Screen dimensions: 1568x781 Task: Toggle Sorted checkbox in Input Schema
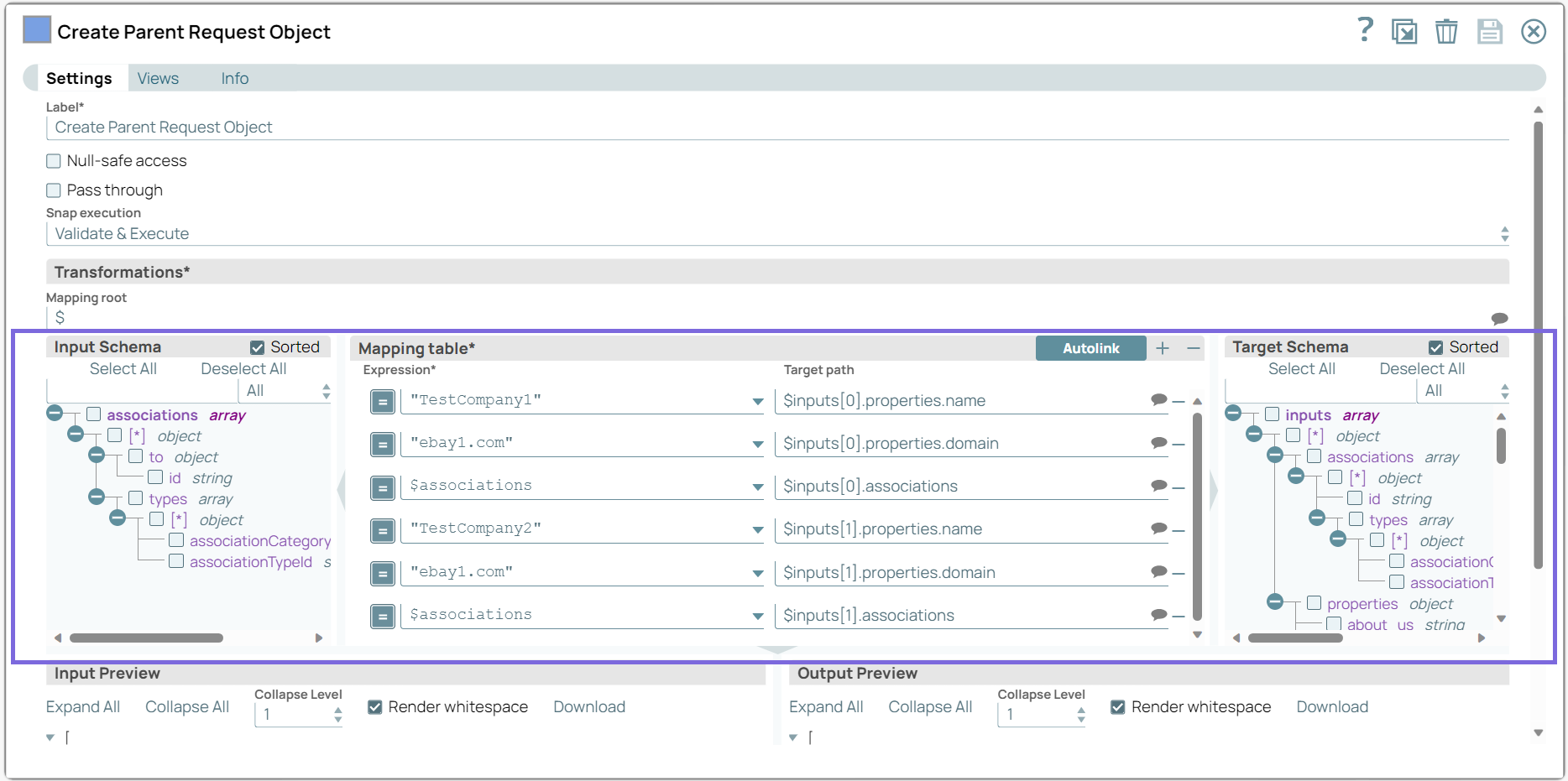click(x=258, y=347)
